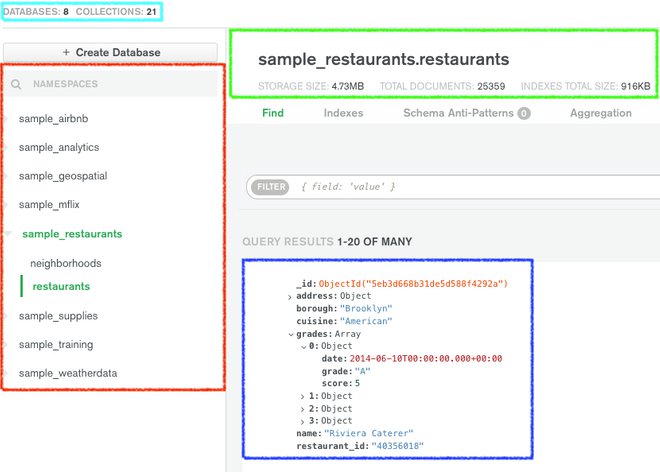Collapse the grades Array field

point(290,334)
